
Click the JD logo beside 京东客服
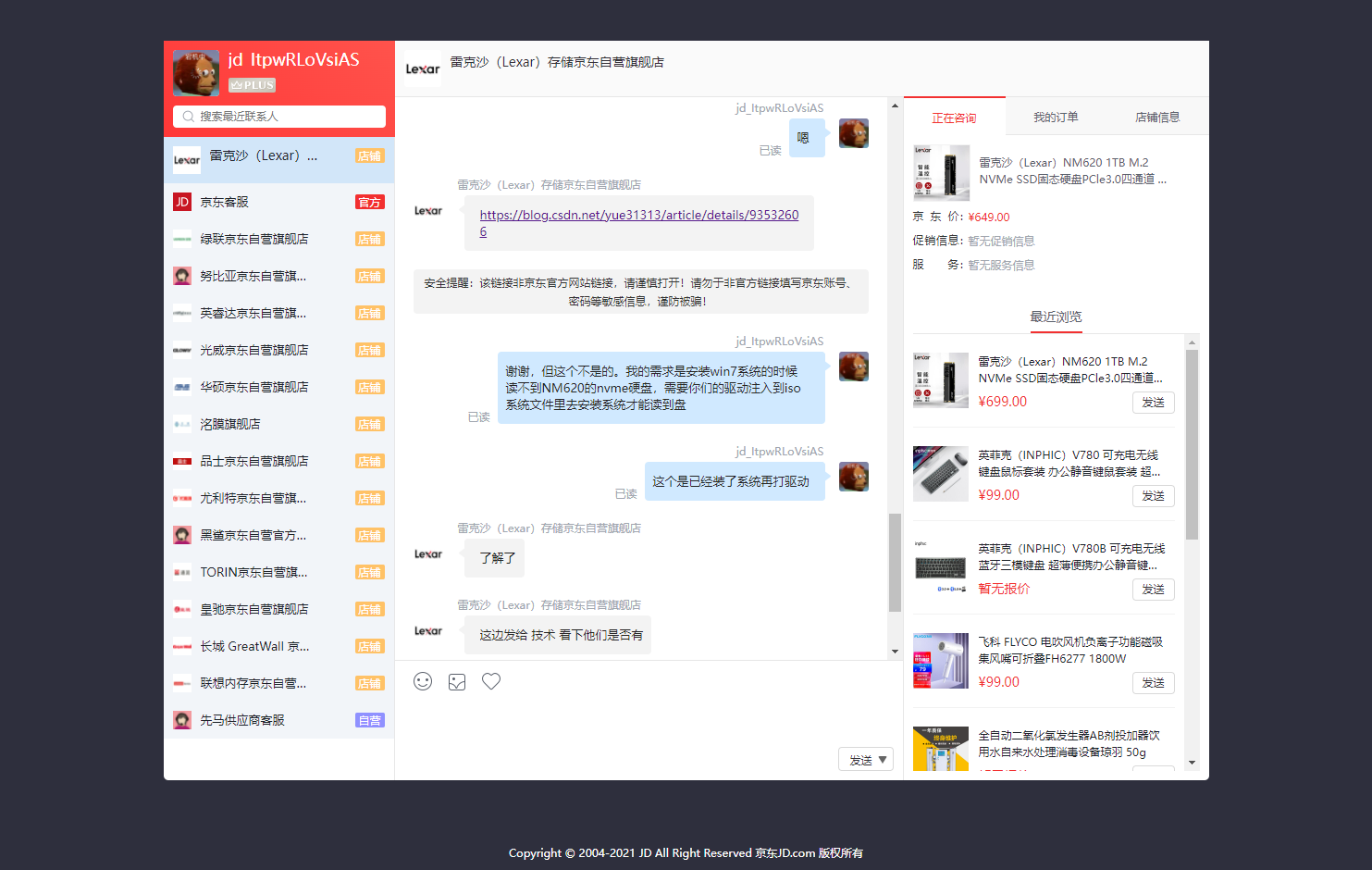(x=182, y=202)
